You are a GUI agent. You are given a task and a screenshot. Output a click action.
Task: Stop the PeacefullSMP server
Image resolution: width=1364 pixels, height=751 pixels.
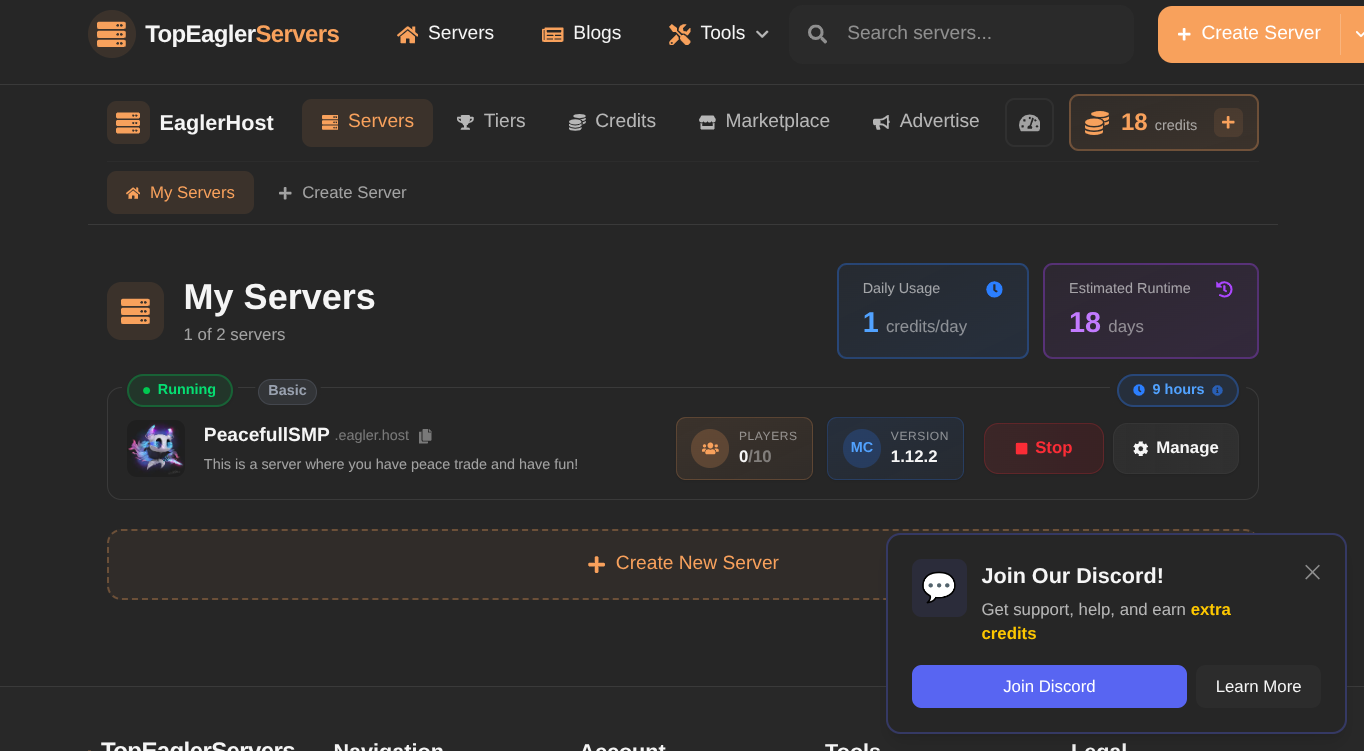click(x=1043, y=448)
